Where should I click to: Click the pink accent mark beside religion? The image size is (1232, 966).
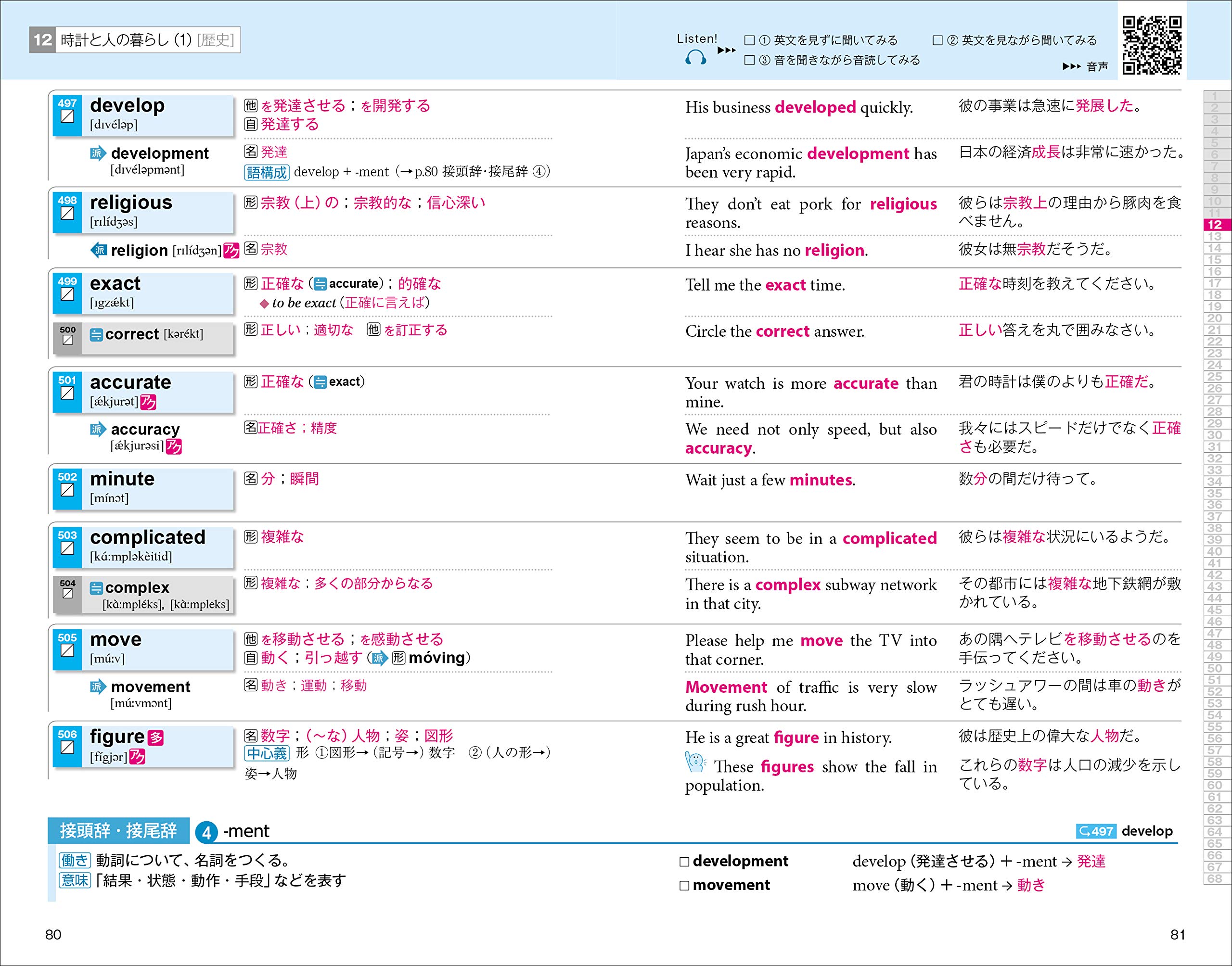tap(231, 251)
